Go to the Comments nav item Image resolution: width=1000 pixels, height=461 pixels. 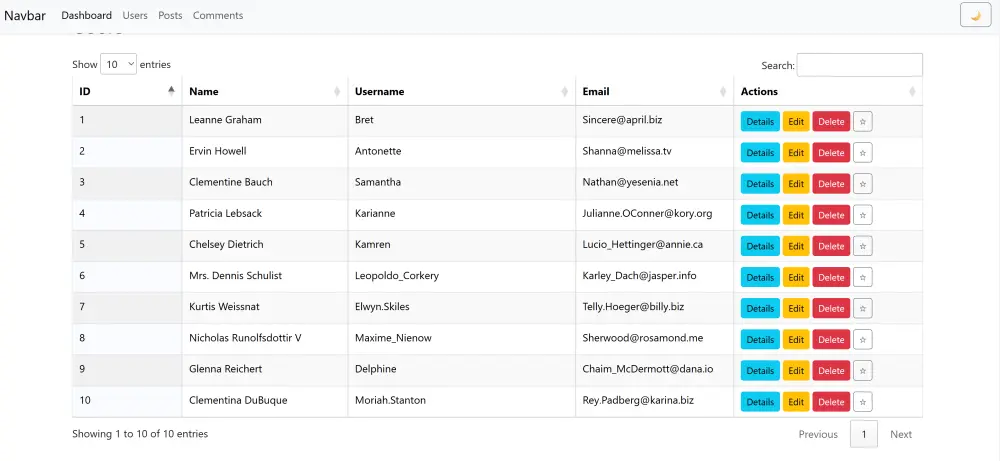click(x=218, y=15)
